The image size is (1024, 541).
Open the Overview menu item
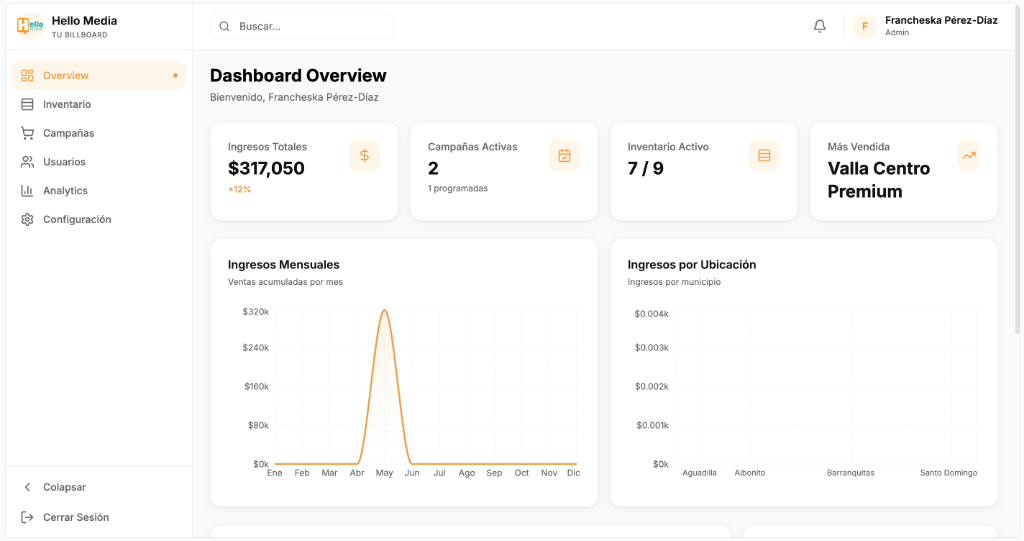point(99,76)
